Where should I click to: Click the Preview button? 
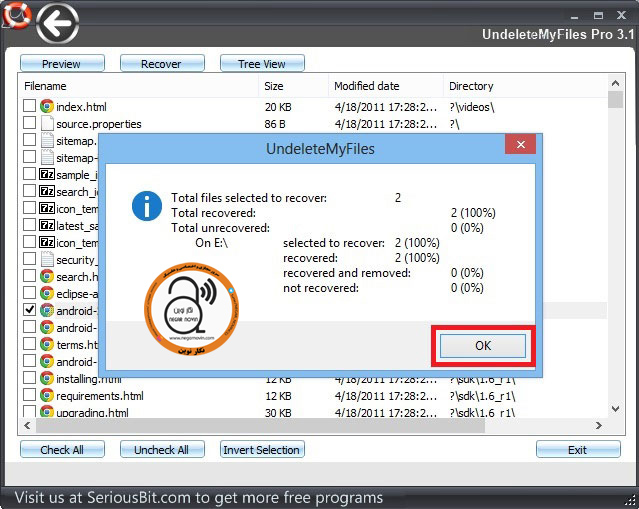[x=62, y=64]
